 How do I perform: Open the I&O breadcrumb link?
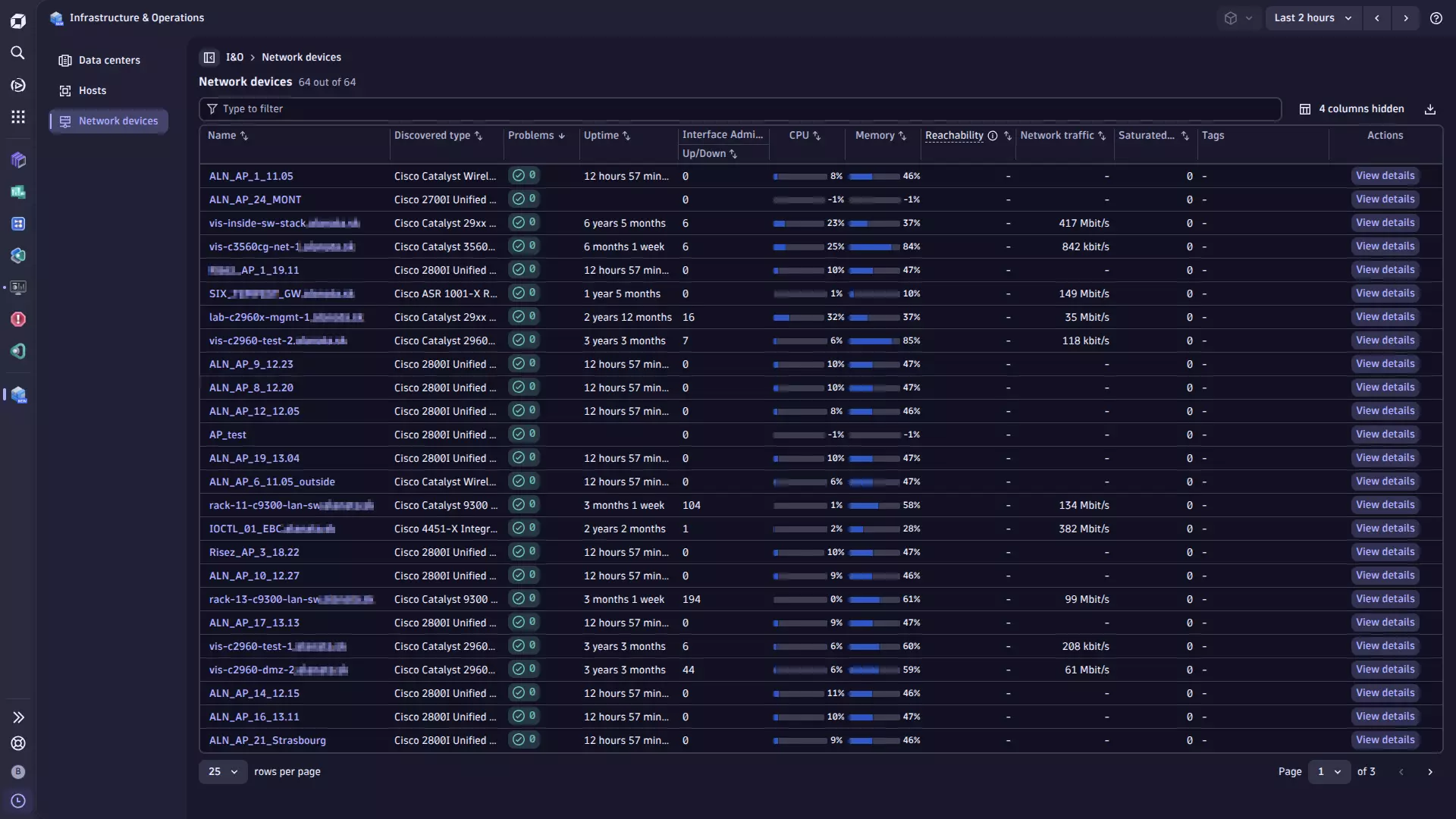tap(235, 57)
